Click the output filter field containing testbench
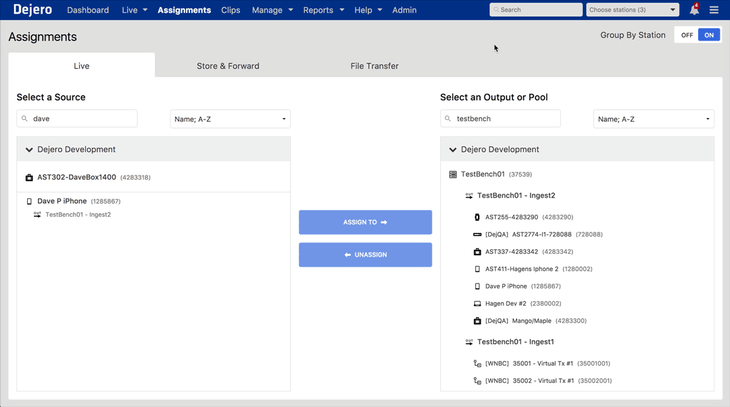Viewport: 730px width, 407px height. click(x=500, y=119)
